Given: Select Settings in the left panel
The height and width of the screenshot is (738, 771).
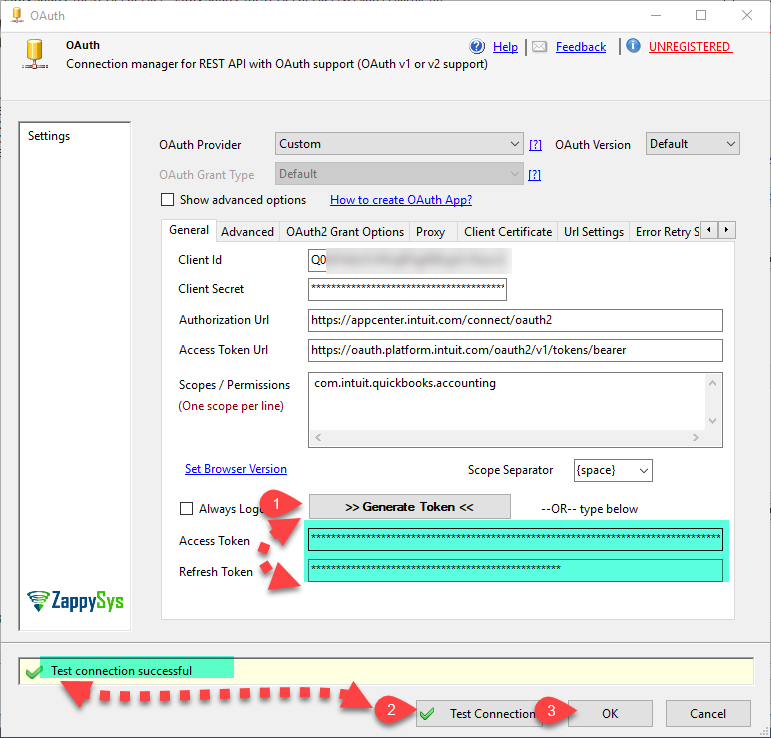Looking at the screenshot, I should 49,136.
